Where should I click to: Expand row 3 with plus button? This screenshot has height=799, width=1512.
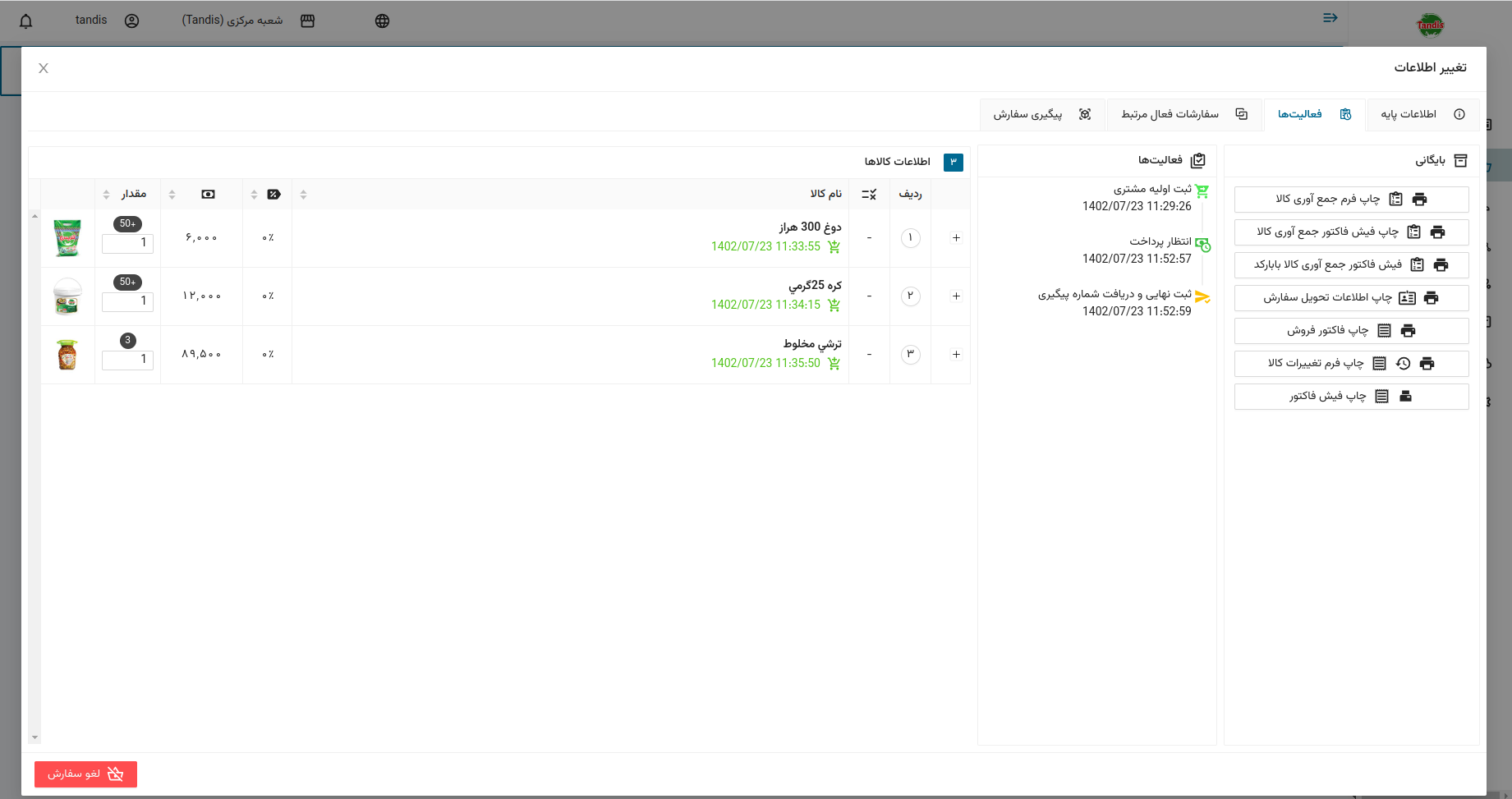[x=956, y=355]
